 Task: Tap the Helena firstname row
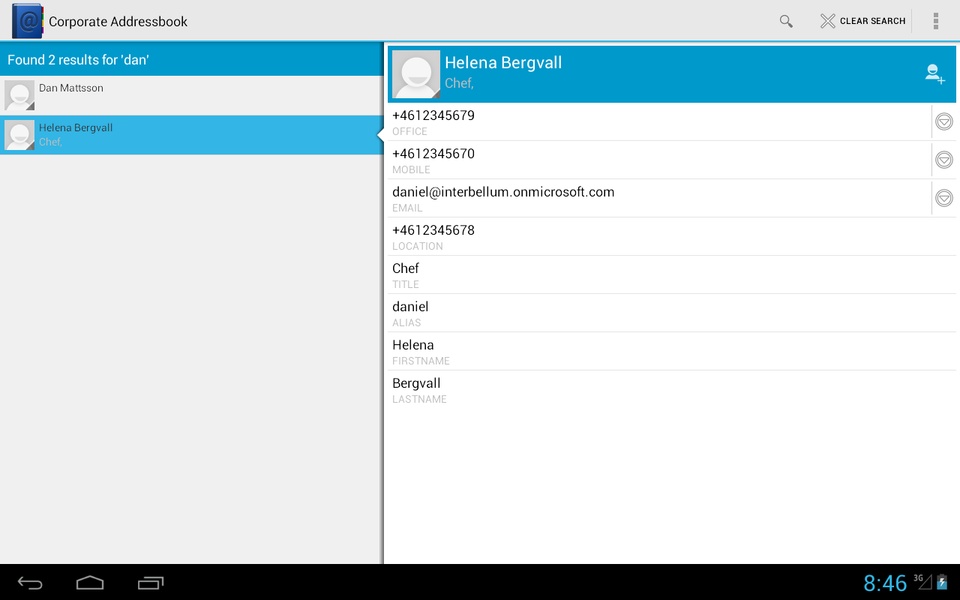click(672, 351)
